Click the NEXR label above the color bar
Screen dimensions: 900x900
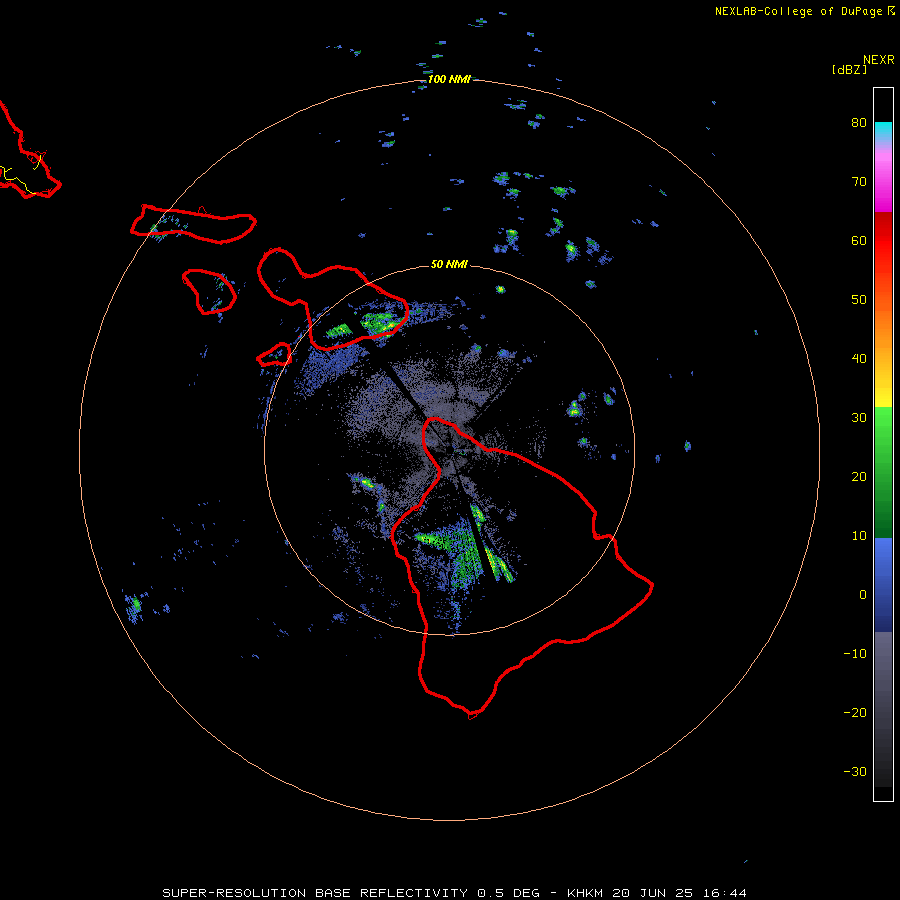click(879, 60)
